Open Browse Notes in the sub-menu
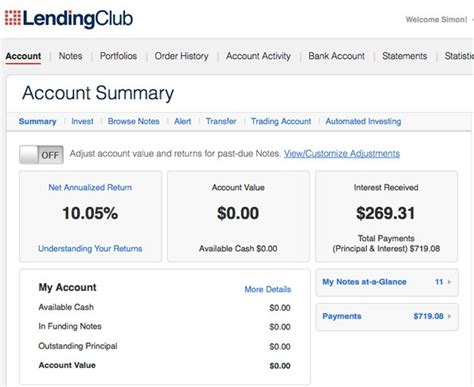Screen dimensions: 474x387 pos(133,121)
